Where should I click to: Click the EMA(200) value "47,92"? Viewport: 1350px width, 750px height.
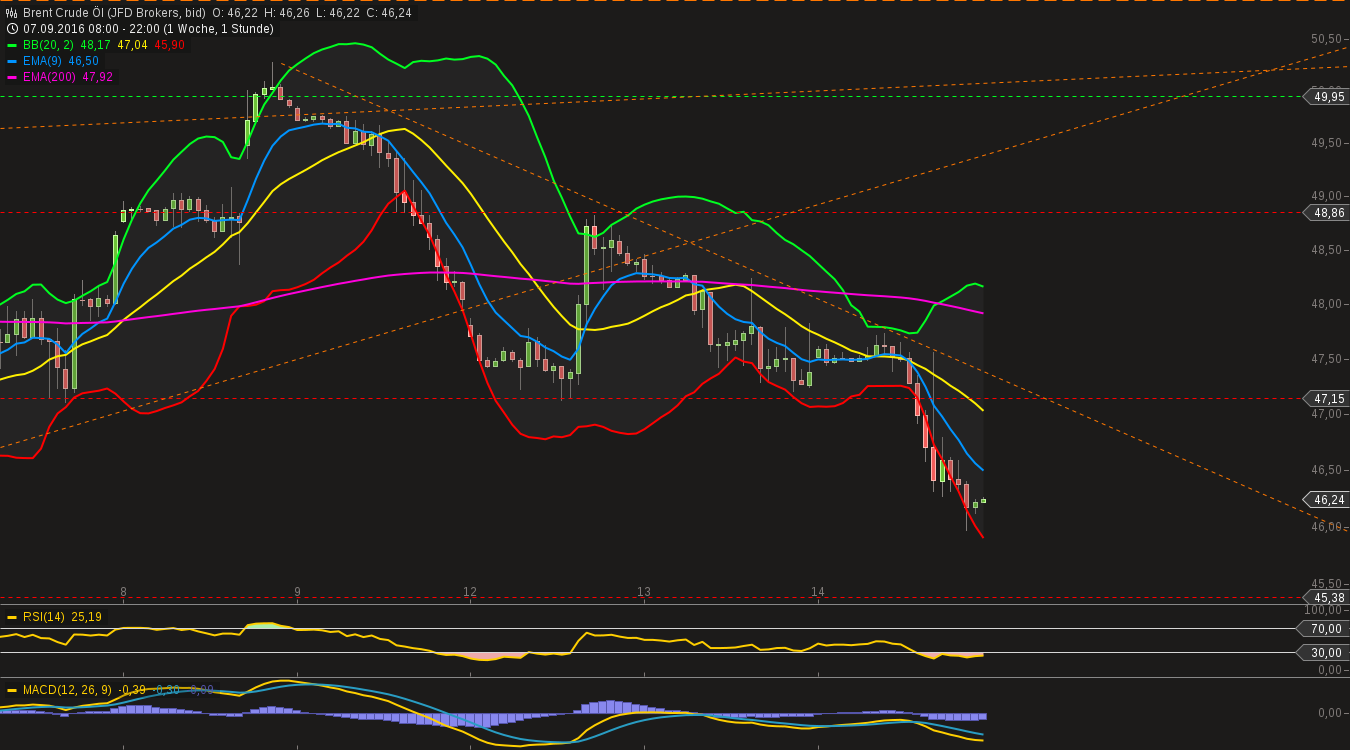(98, 77)
